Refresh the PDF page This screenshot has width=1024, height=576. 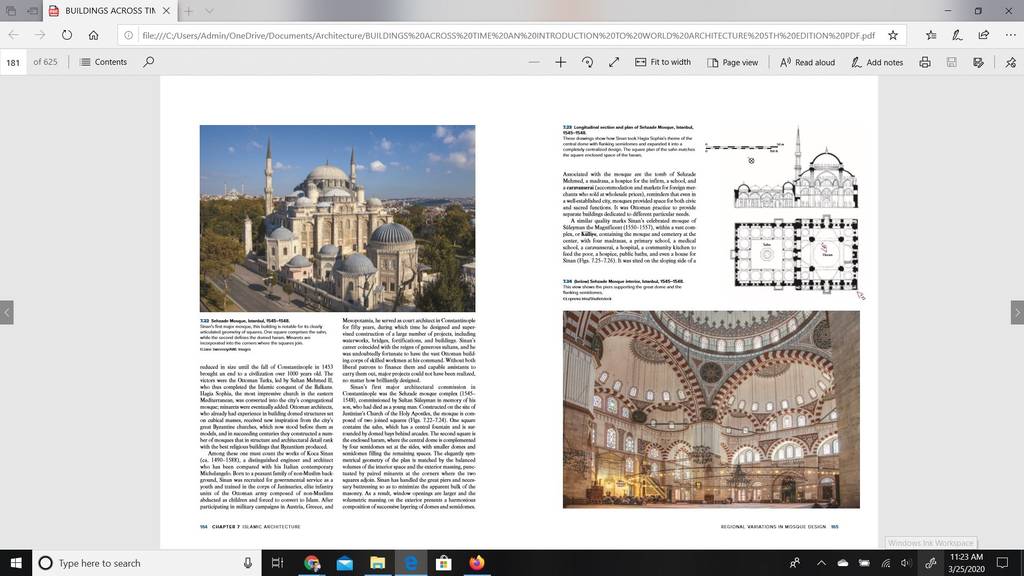(x=67, y=35)
